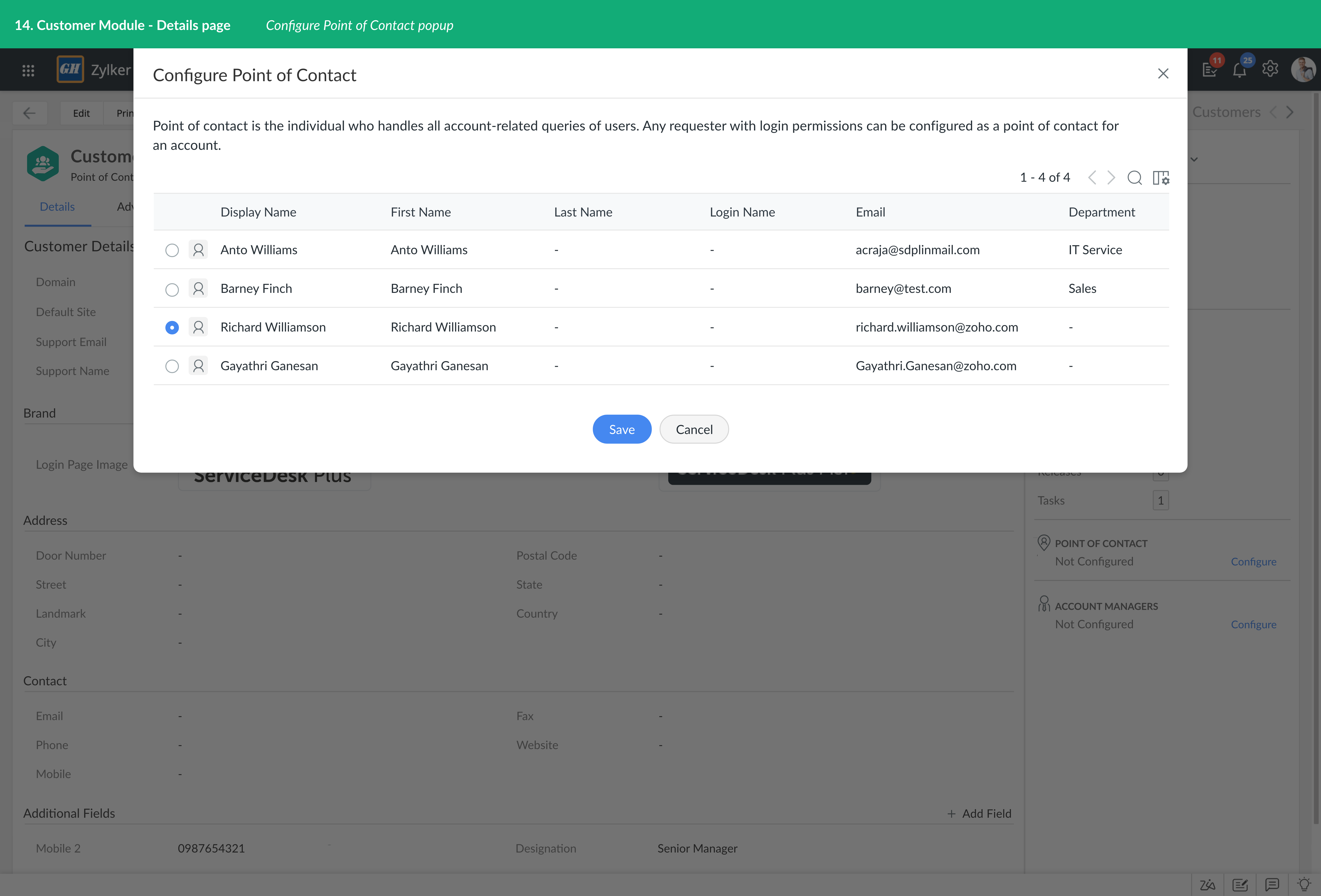The width and height of the screenshot is (1321, 896).
Task: Open the quick note edit icon in bottom bar
Action: [x=1240, y=885]
